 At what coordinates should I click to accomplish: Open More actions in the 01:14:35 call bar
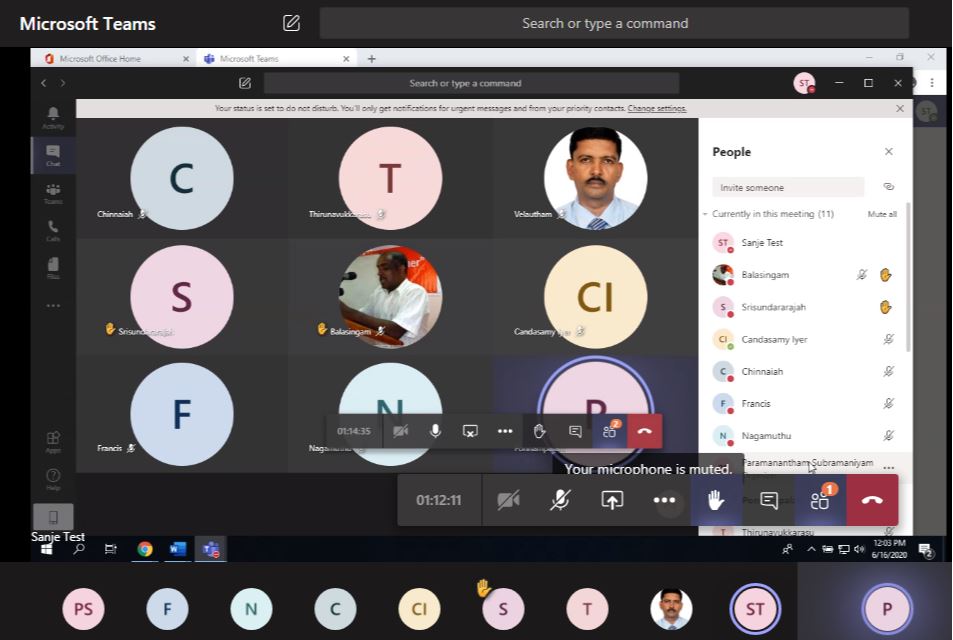pos(505,431)
